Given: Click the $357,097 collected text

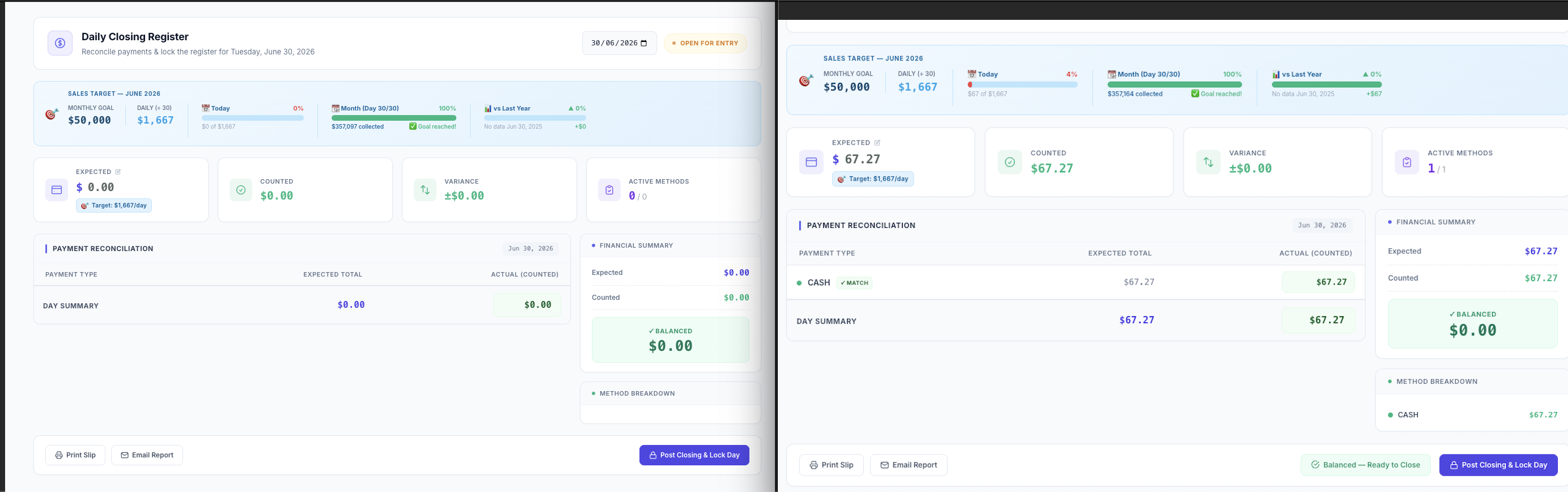Looking at the screenshot, I should pyautogui.click(x=358, y=126).
